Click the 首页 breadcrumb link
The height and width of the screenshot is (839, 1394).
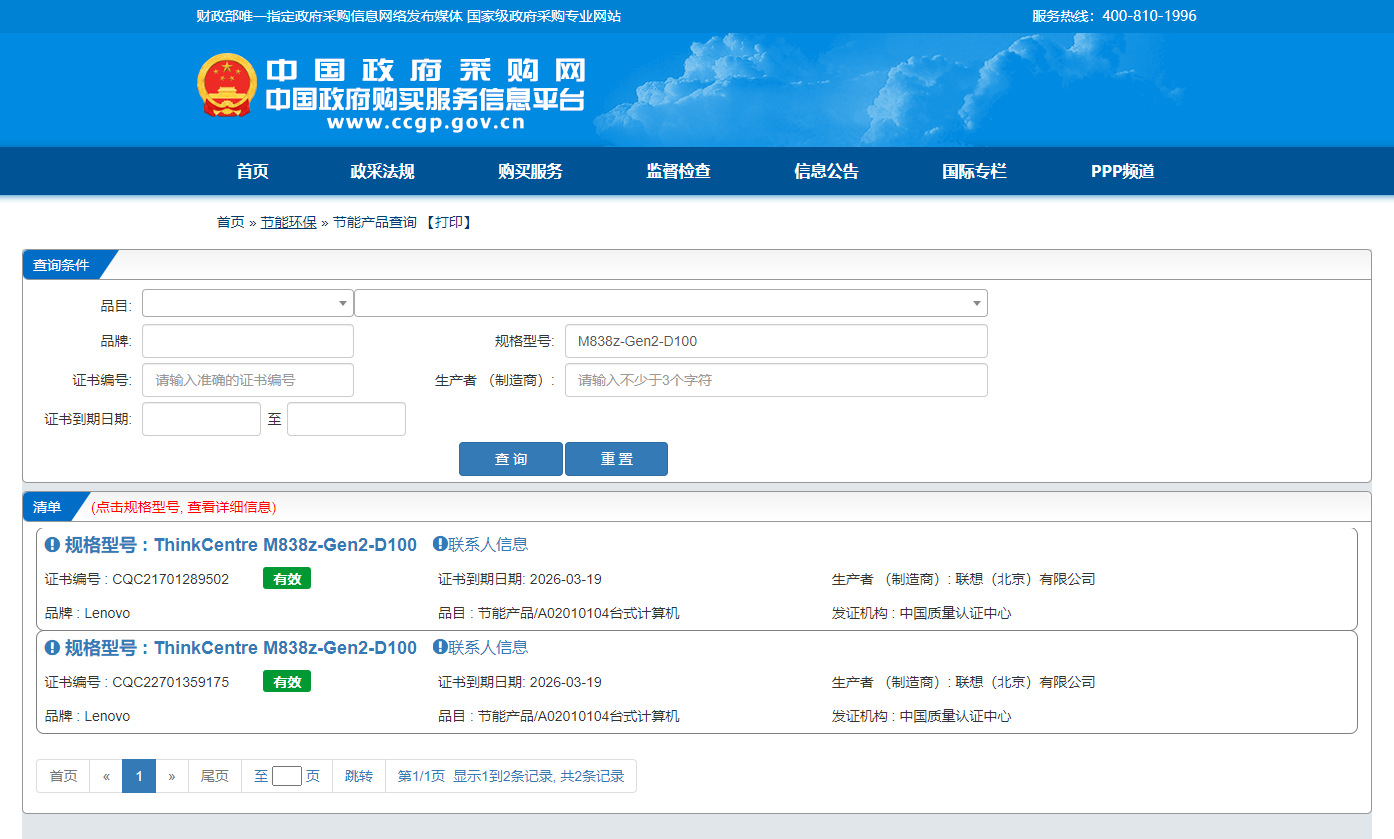(231, 222)
